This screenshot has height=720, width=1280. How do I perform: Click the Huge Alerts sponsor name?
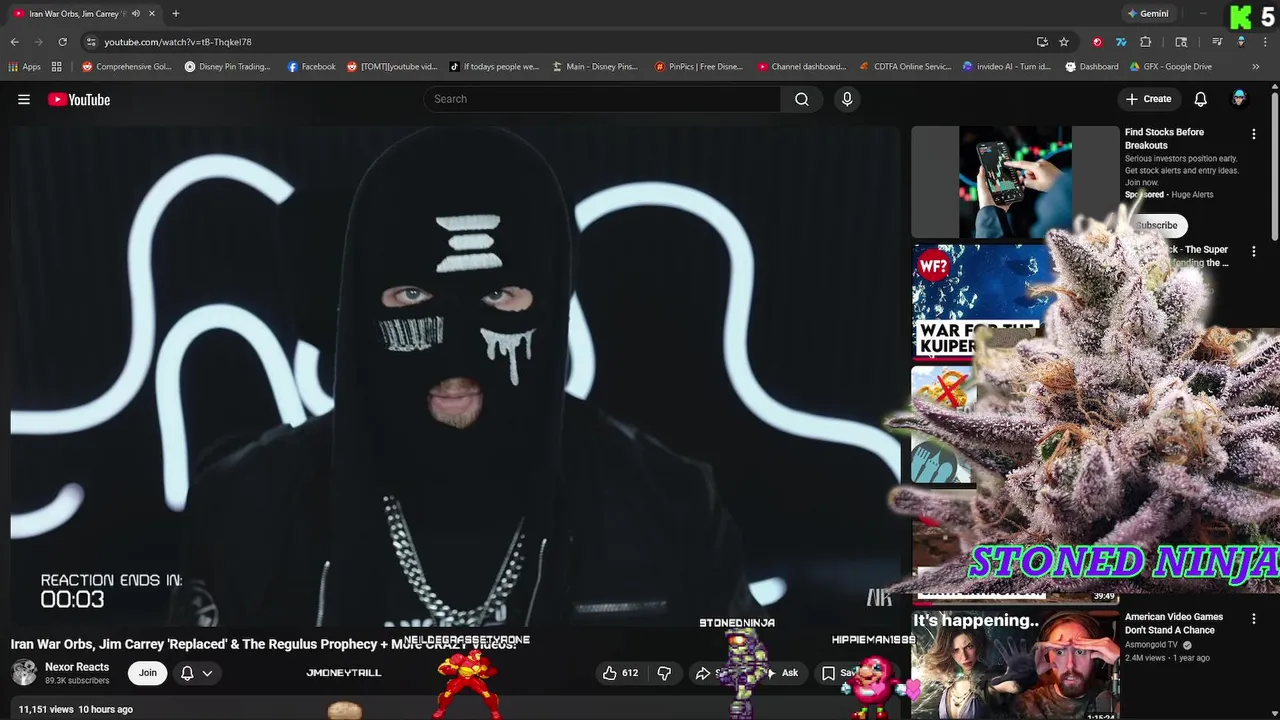(1192, 195)
